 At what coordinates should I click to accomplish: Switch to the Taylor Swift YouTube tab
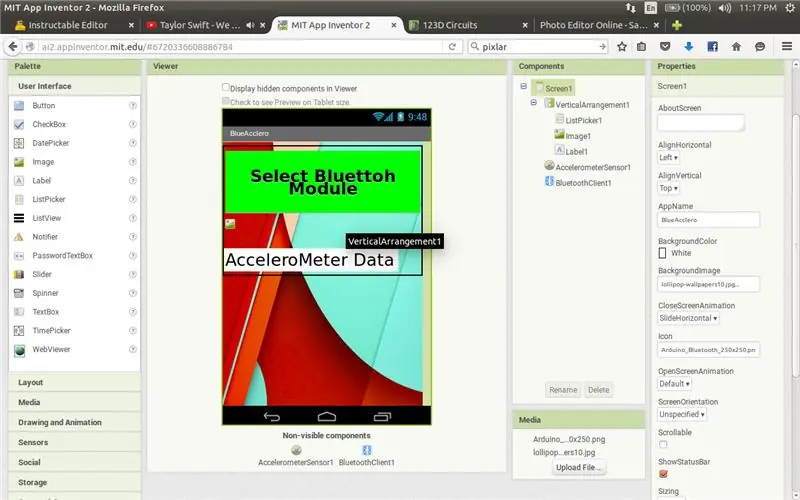click(x=205, y=25)
